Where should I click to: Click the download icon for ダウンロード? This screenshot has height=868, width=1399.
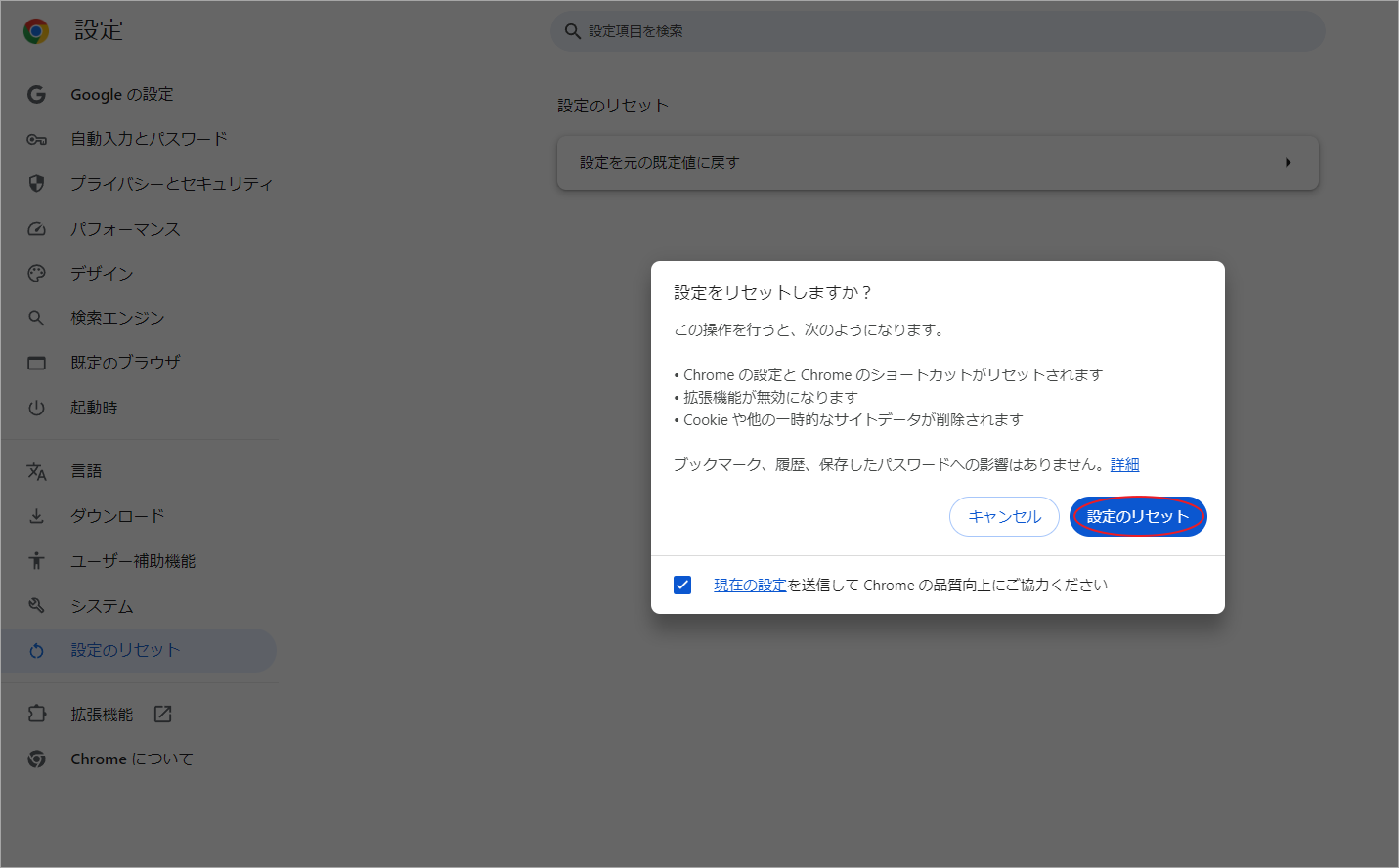click(36, 515)
